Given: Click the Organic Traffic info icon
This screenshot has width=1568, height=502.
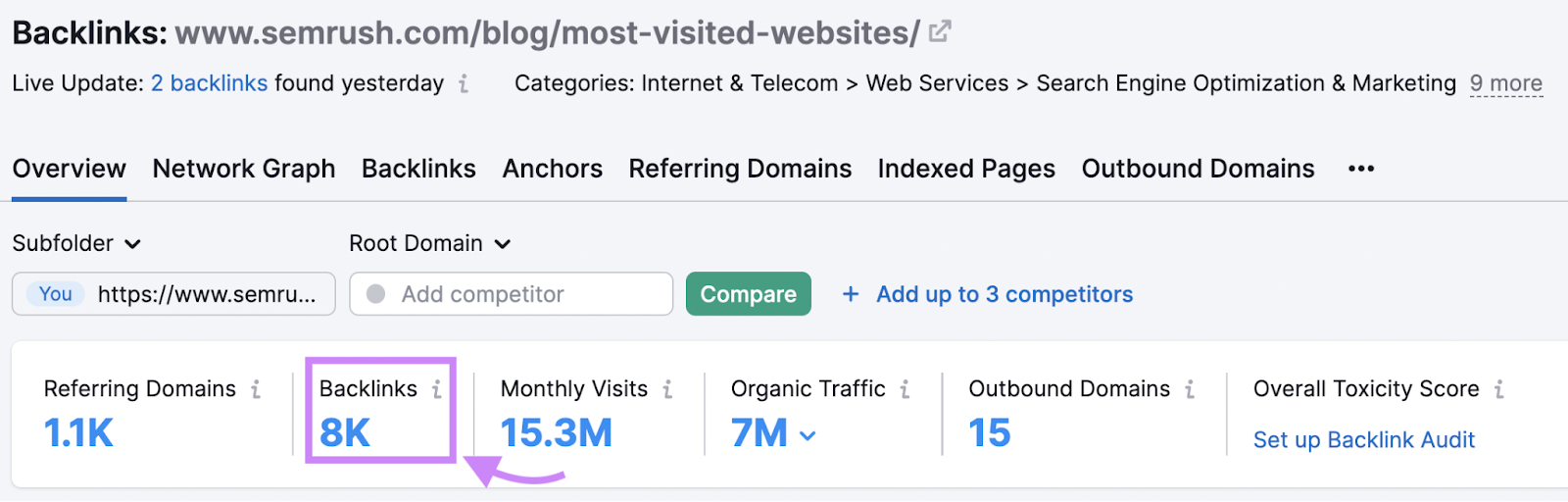Looking at the screenshot, I should pos(905,389).
